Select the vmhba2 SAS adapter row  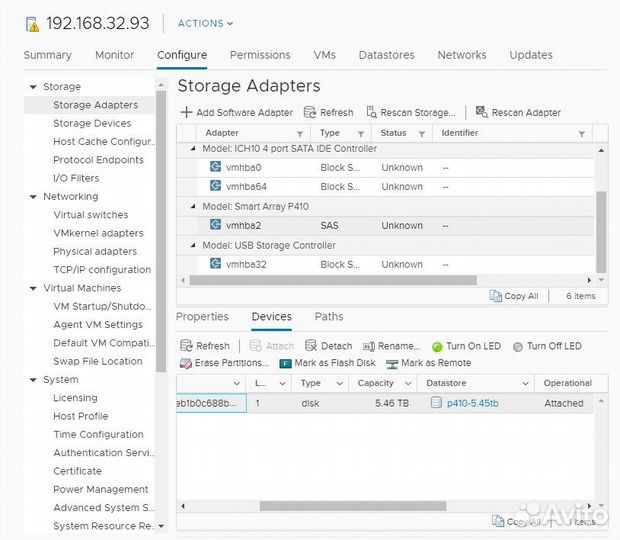point(385,225)
